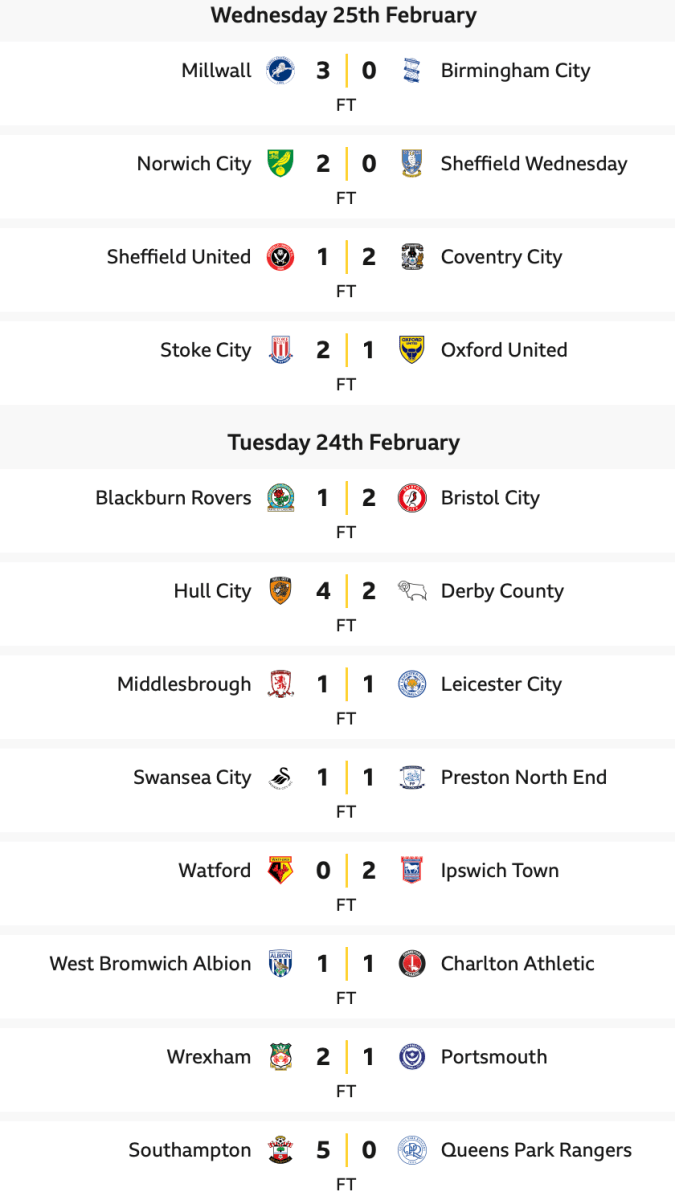The image size is (675, 1200).
Task: Open the Stoke City 2-1 match score
Action: (345, 350)
